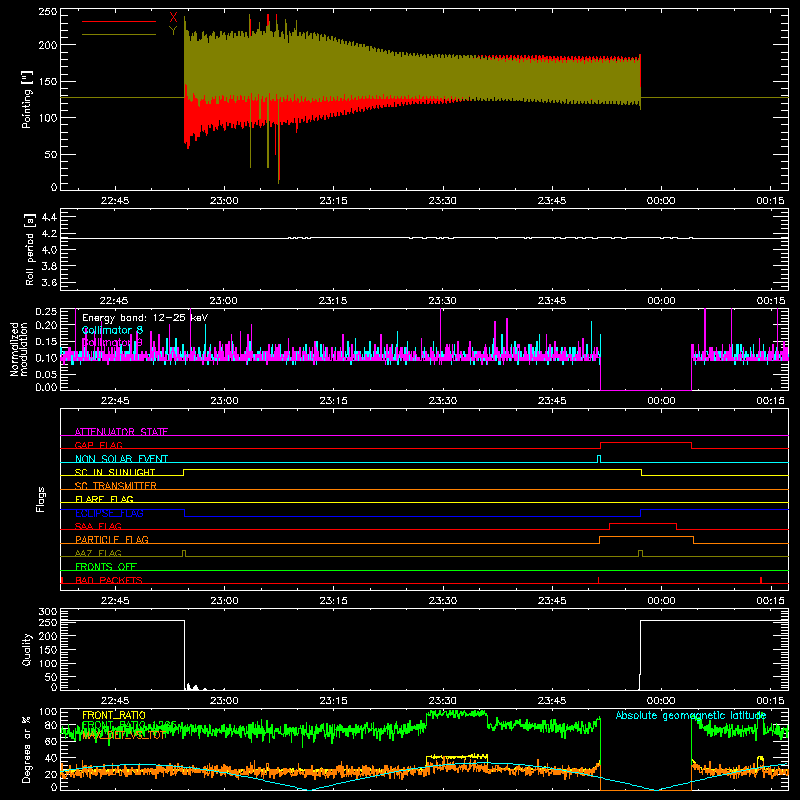Click the magenta 'Collimator 9' legend entry
800x800 pixels.
pos(112,342)
